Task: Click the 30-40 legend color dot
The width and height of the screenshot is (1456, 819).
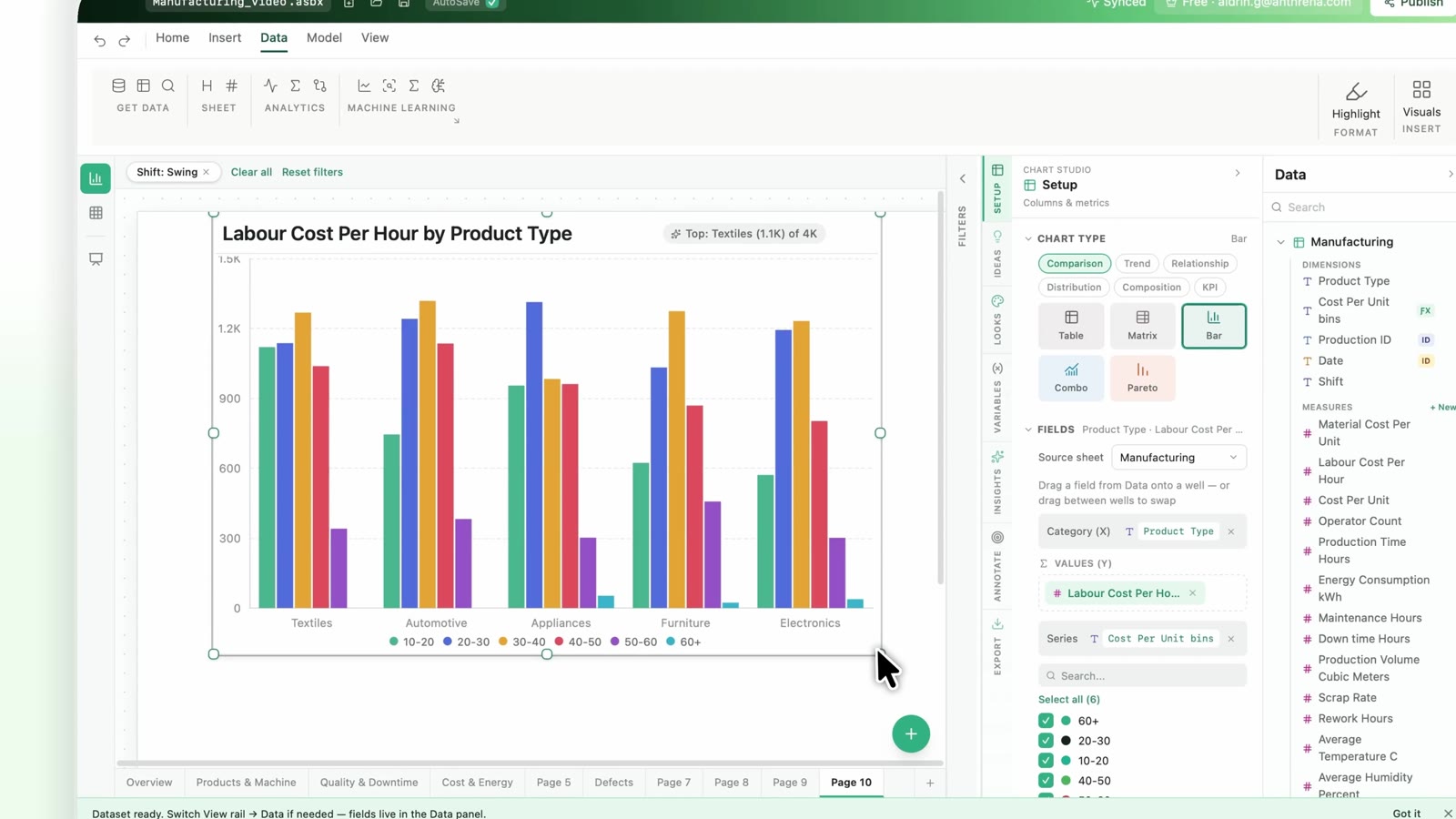Action: [x=503, y=642]
